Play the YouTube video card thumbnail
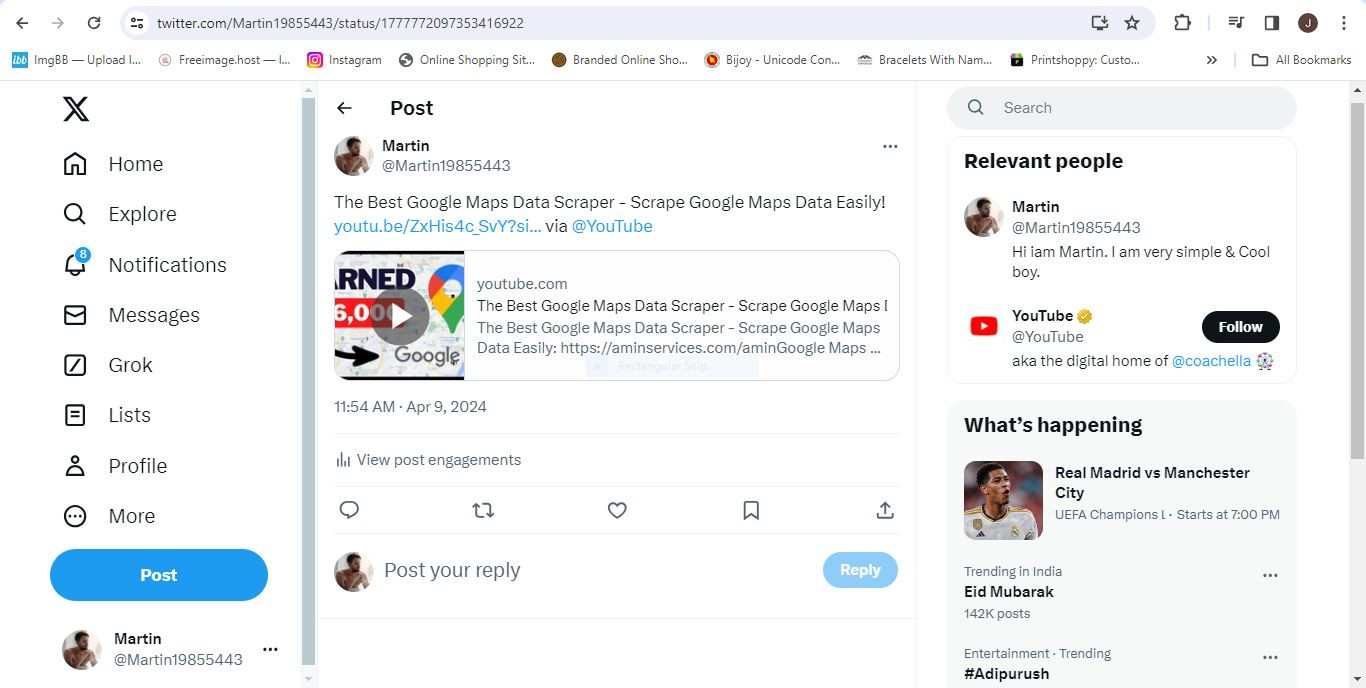The image size is (1366, 688). click(399, 315)
